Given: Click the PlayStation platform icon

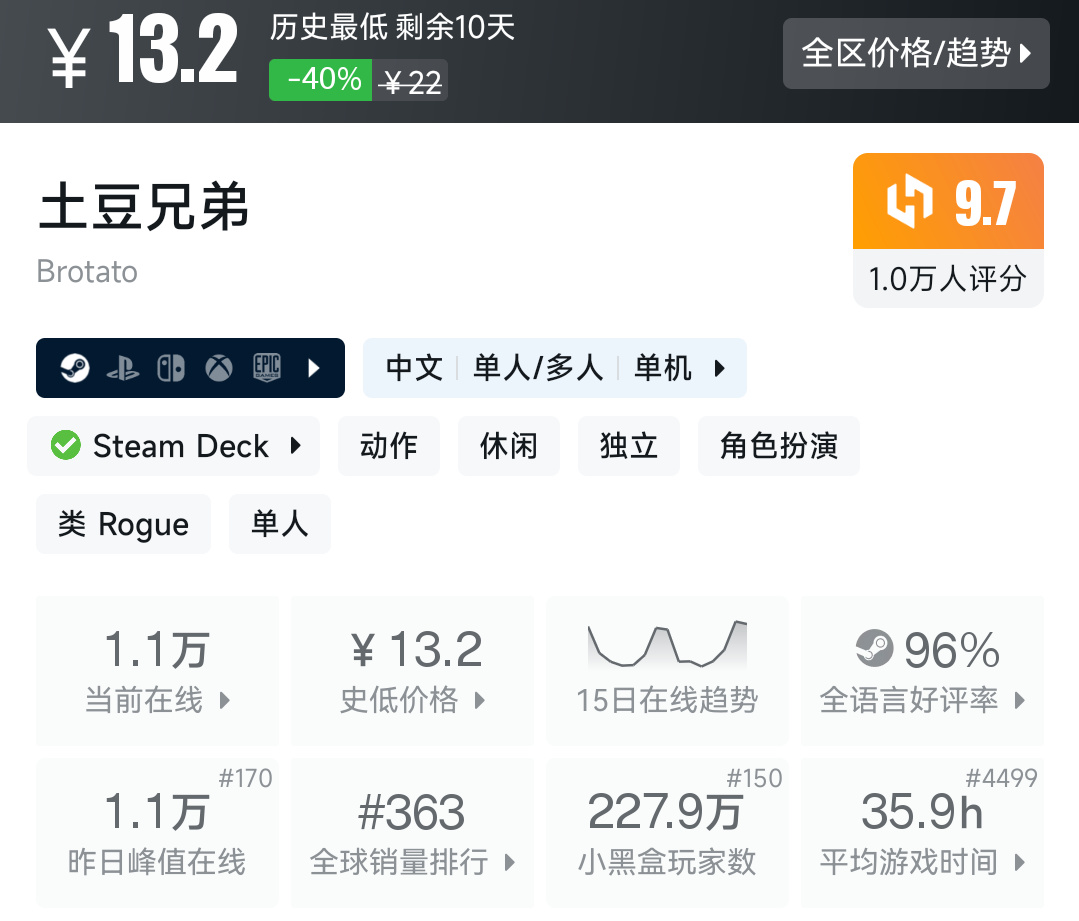Looking at the screenshot, I should 122,368.
